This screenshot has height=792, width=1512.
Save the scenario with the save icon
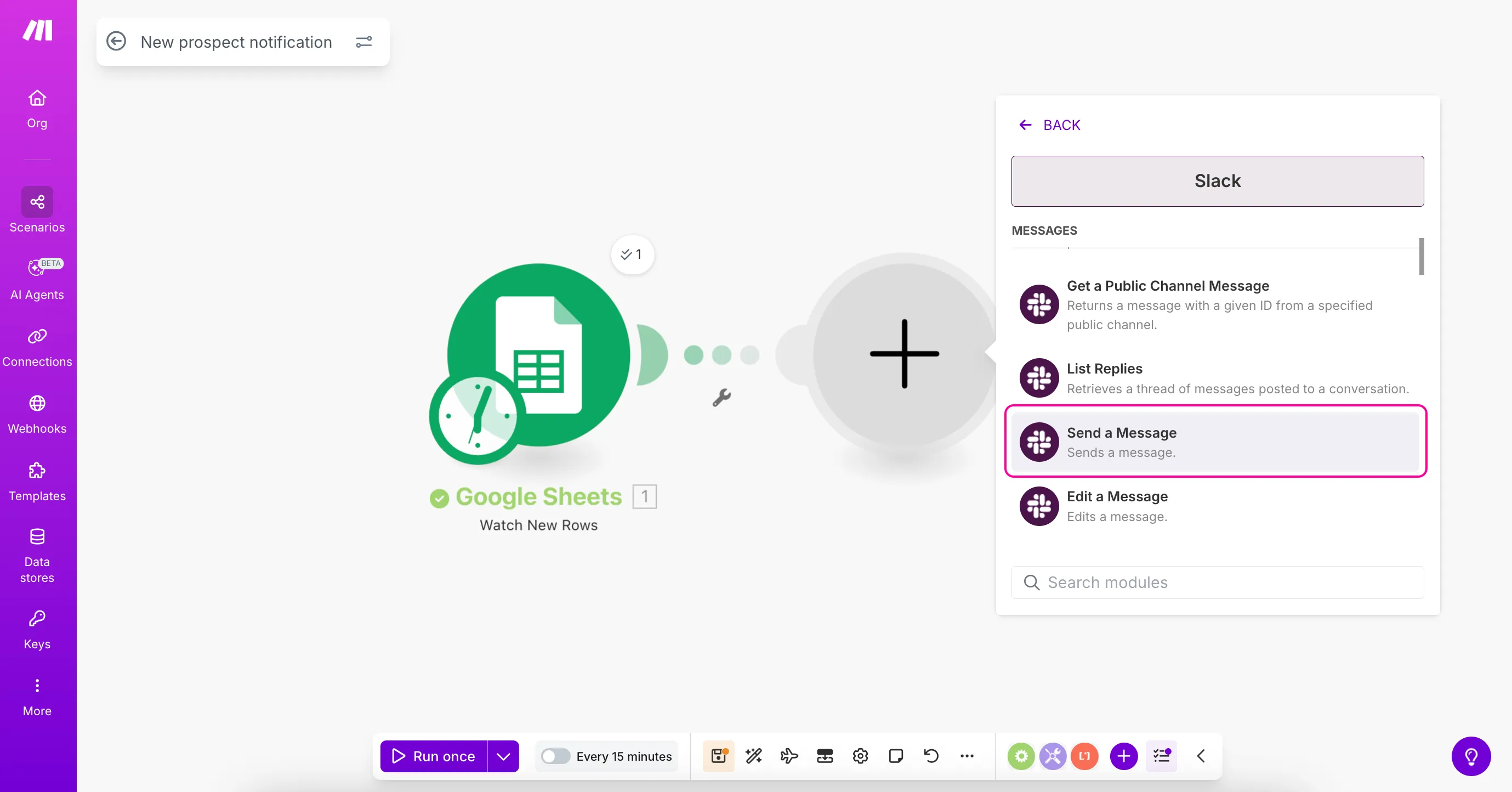[719, 756]
